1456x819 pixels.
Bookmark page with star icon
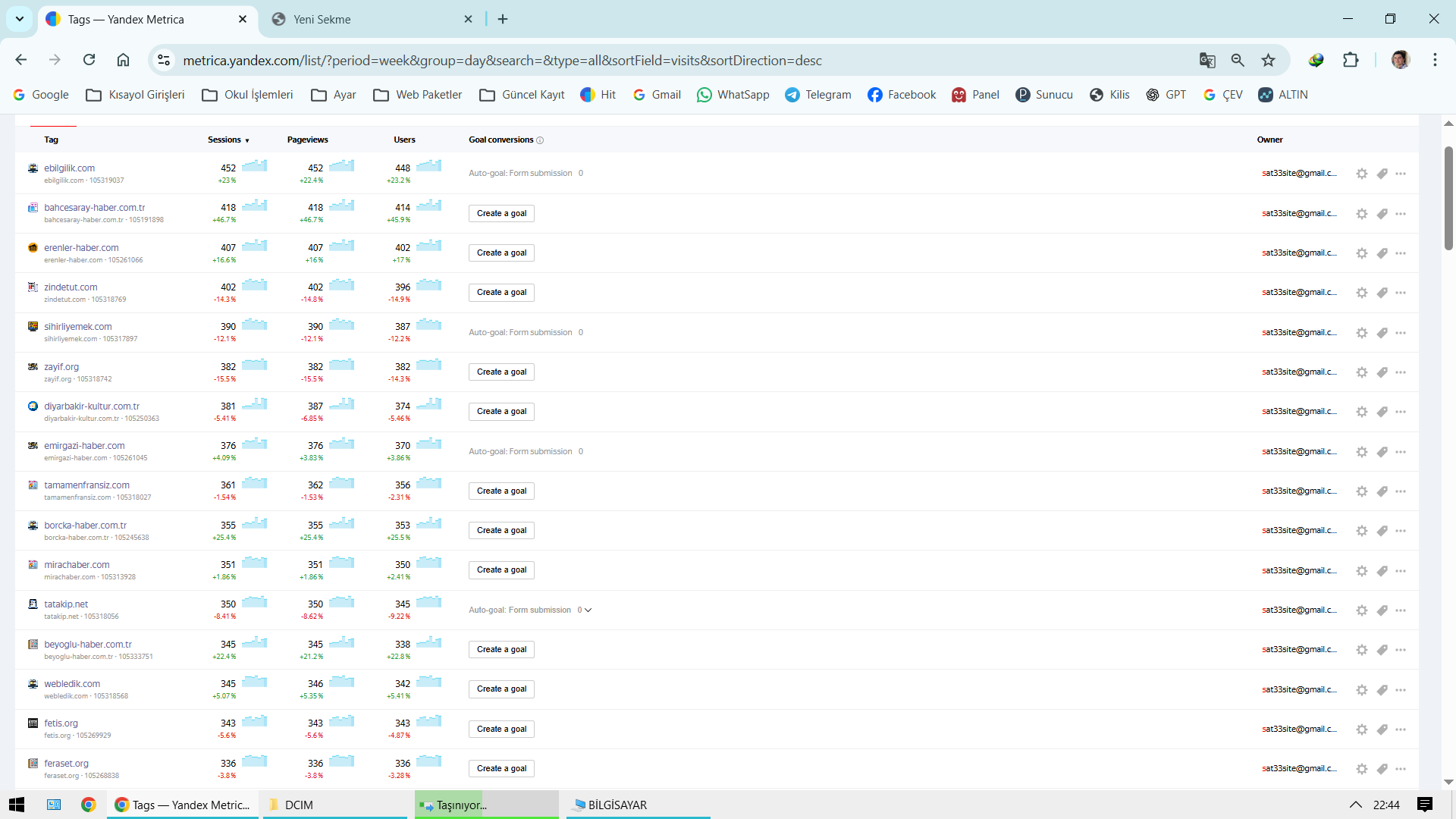pos(1268,61)
